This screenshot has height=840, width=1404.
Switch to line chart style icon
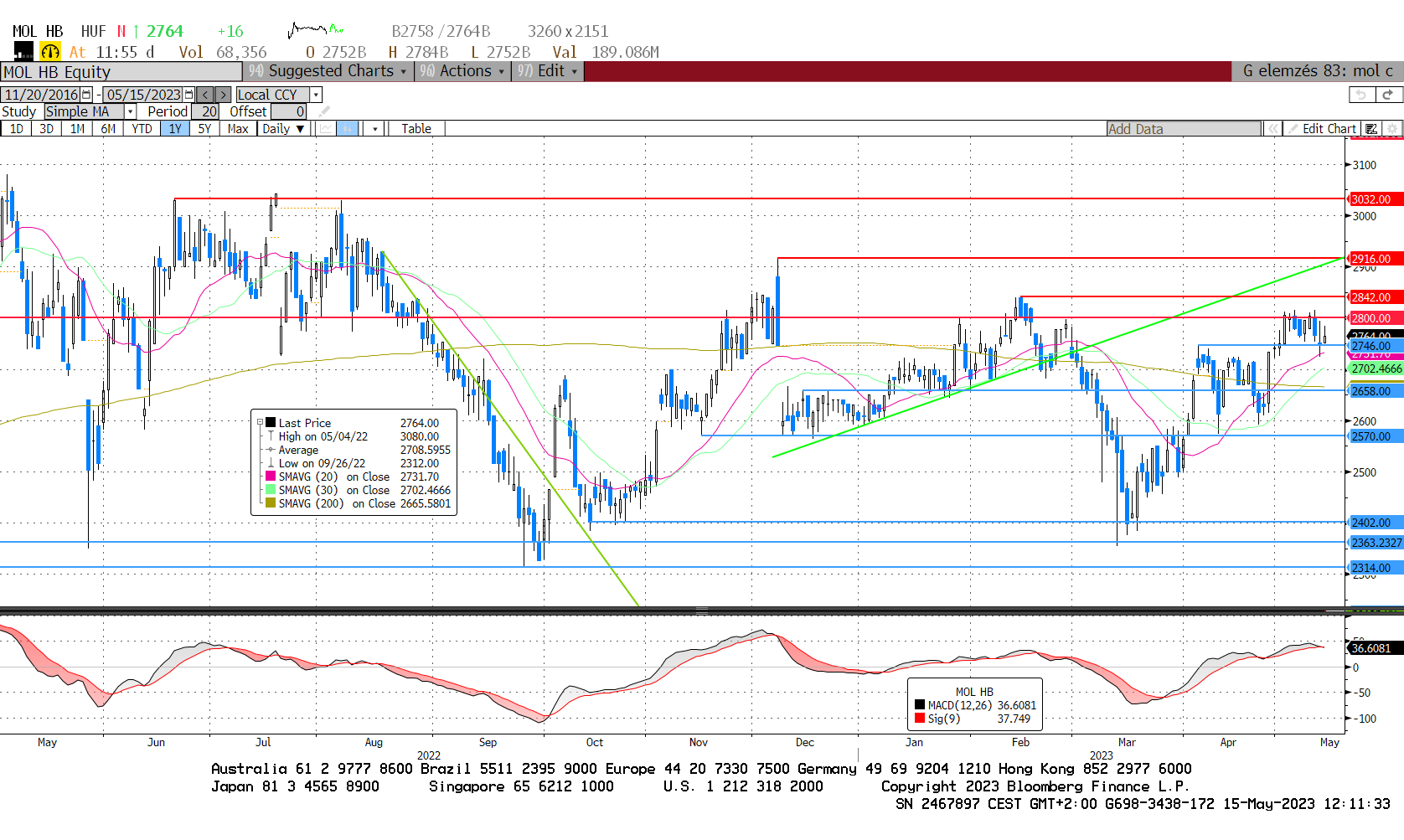tap(326, 128)
